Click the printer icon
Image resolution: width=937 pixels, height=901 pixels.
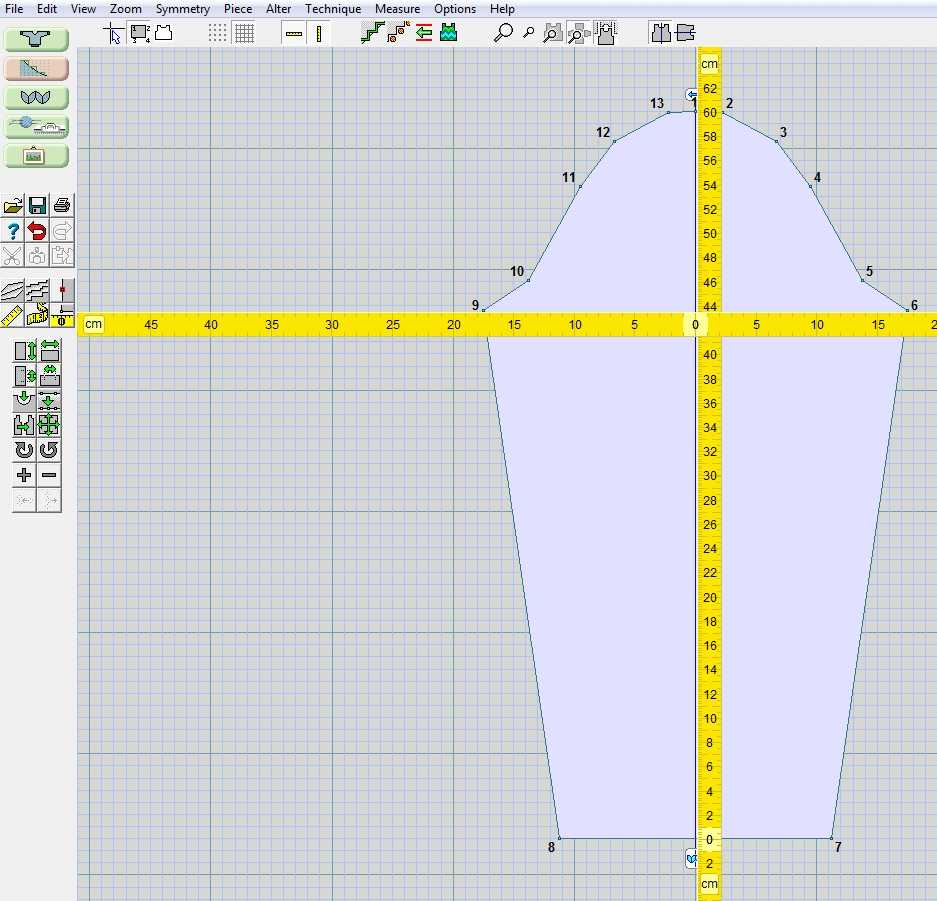[x=62, y=206]
